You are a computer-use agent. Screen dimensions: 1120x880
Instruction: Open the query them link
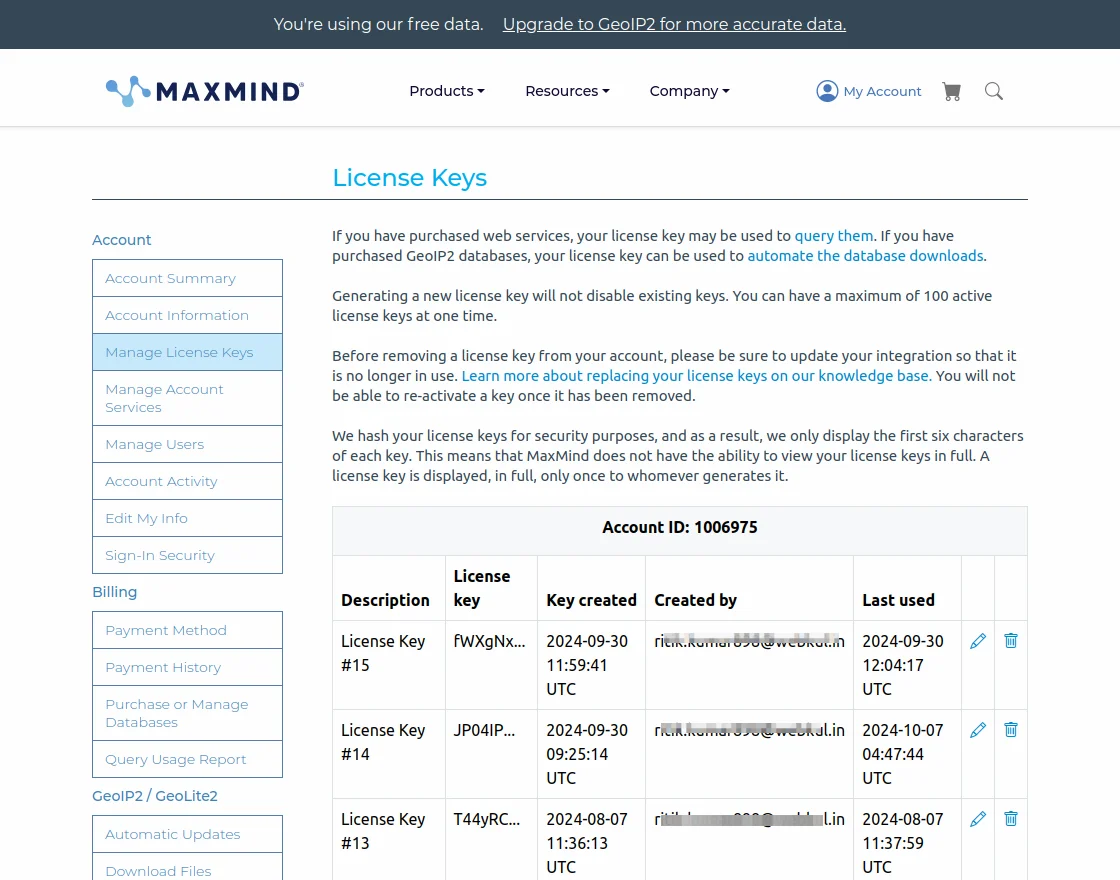coord(833,235)
